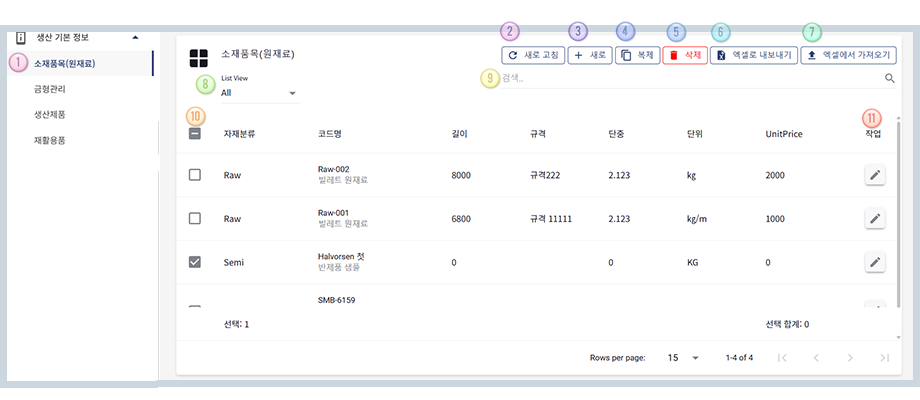This screenshot has width=920, height=400.
Task: Open the Rows per page dropdown
Action: coord(682,357)
